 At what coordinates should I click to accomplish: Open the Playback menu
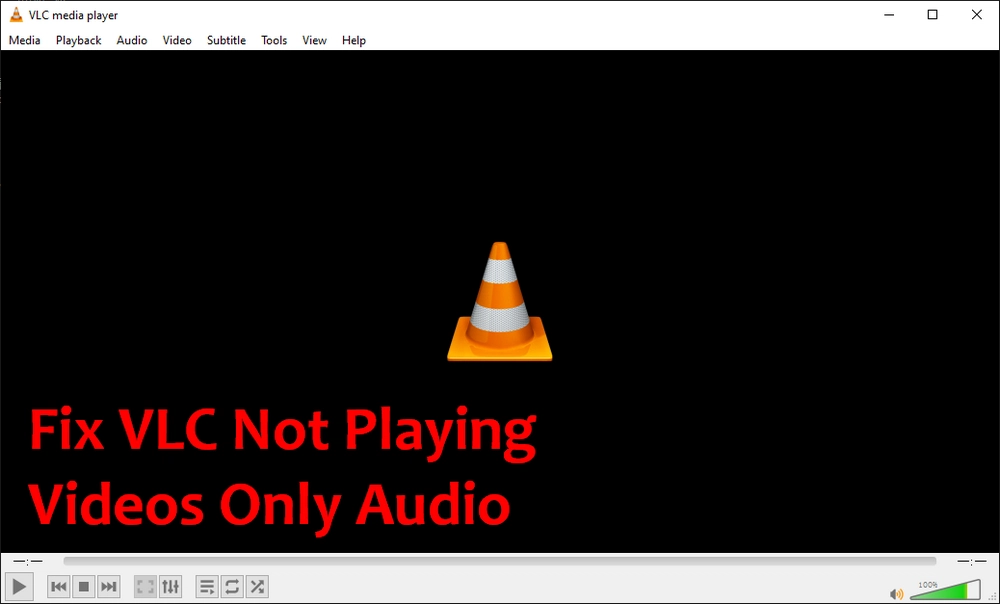tap(78, 40)
